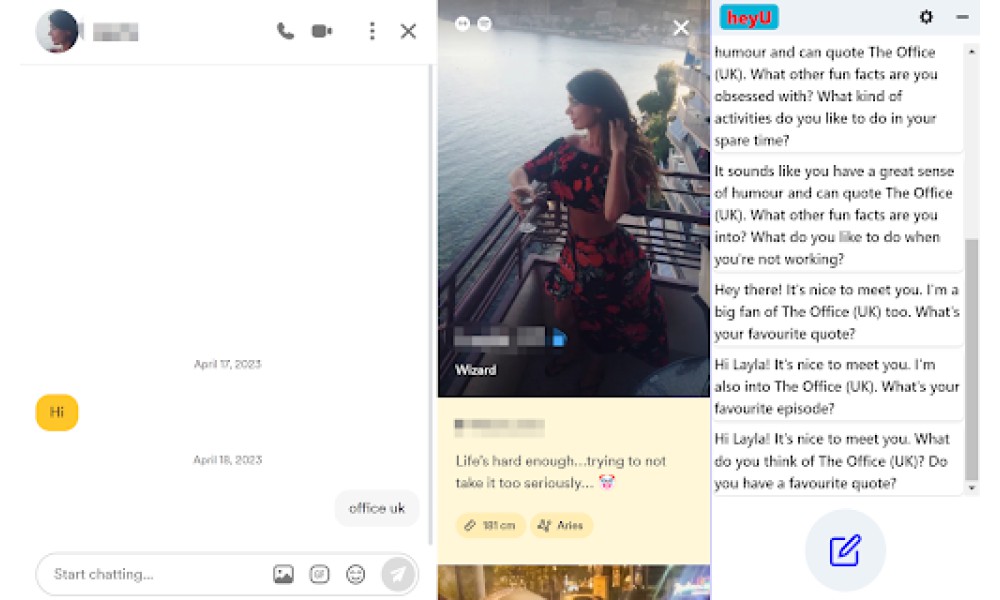Image resolution: width=1000 pixels, height=600 pixels.
Task: Open the chat's three-dot options menu
Action: click(x=372, y=31)
